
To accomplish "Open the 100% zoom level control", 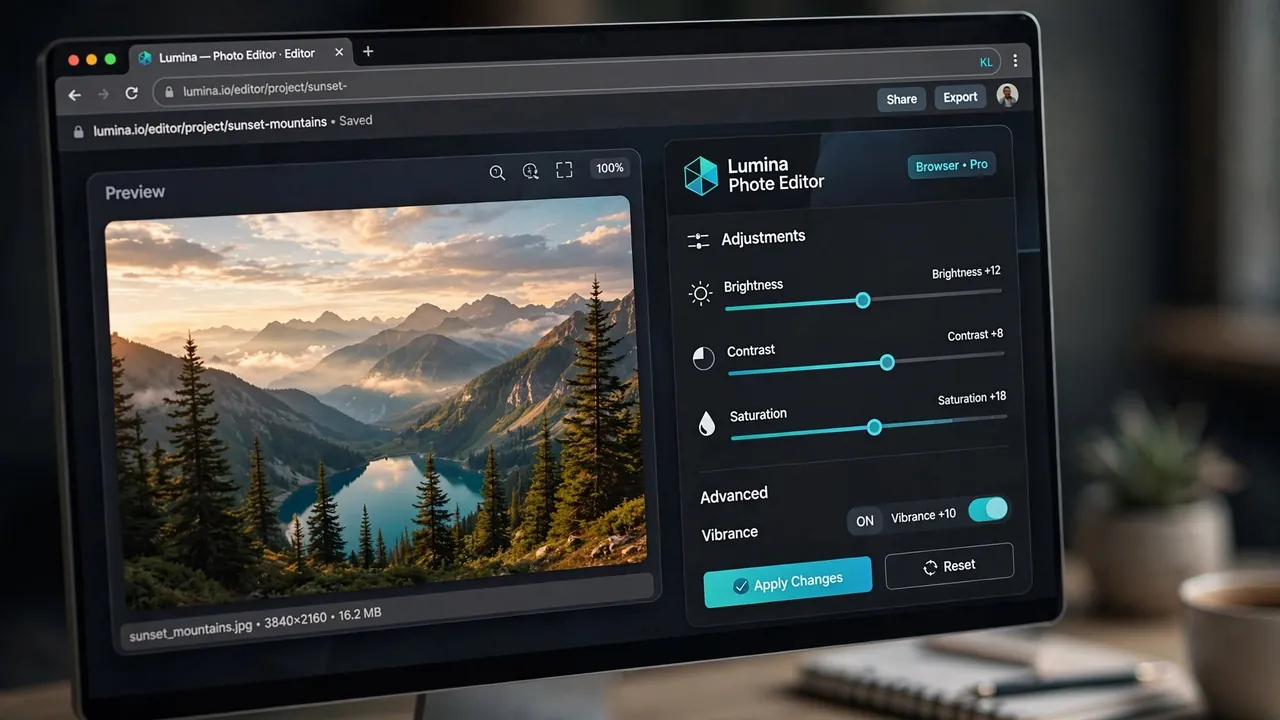I will pyautogui.click(x=610, y=168).
